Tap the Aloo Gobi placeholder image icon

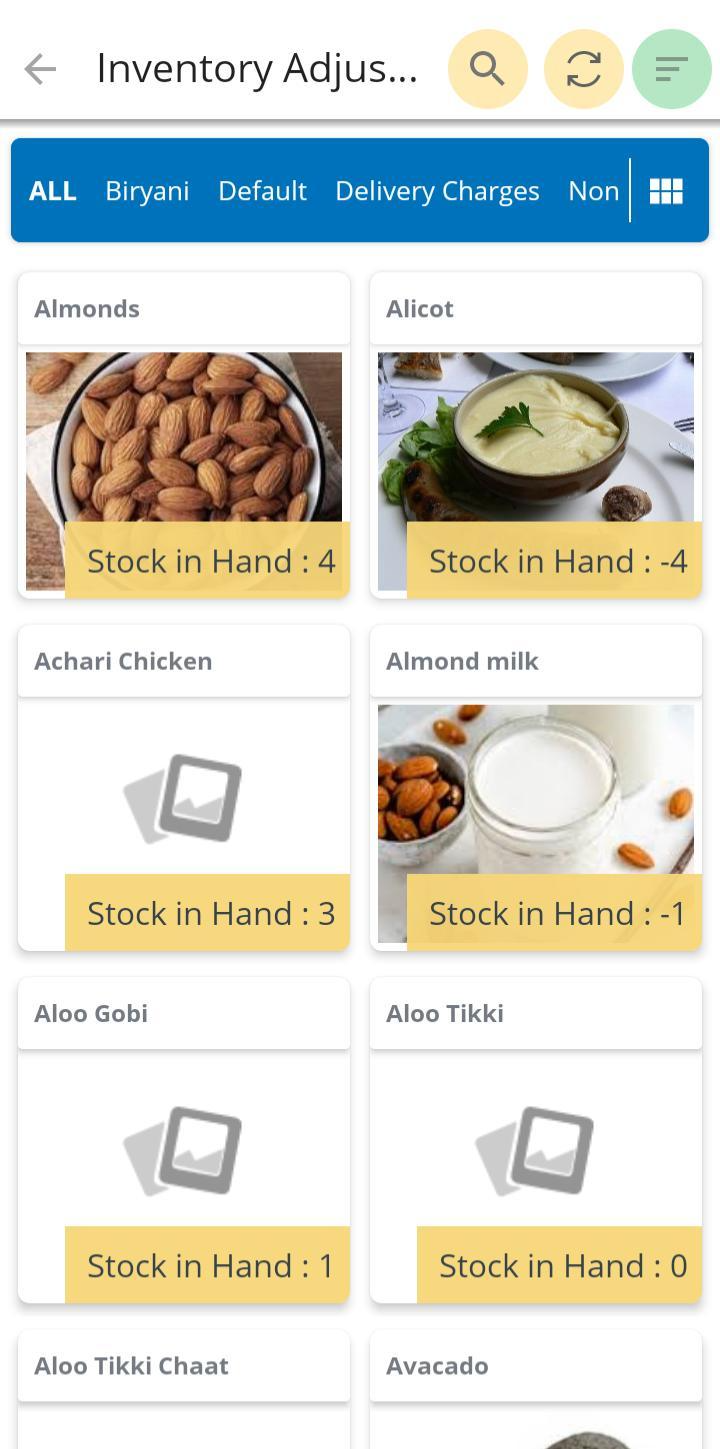[184, 1150]
